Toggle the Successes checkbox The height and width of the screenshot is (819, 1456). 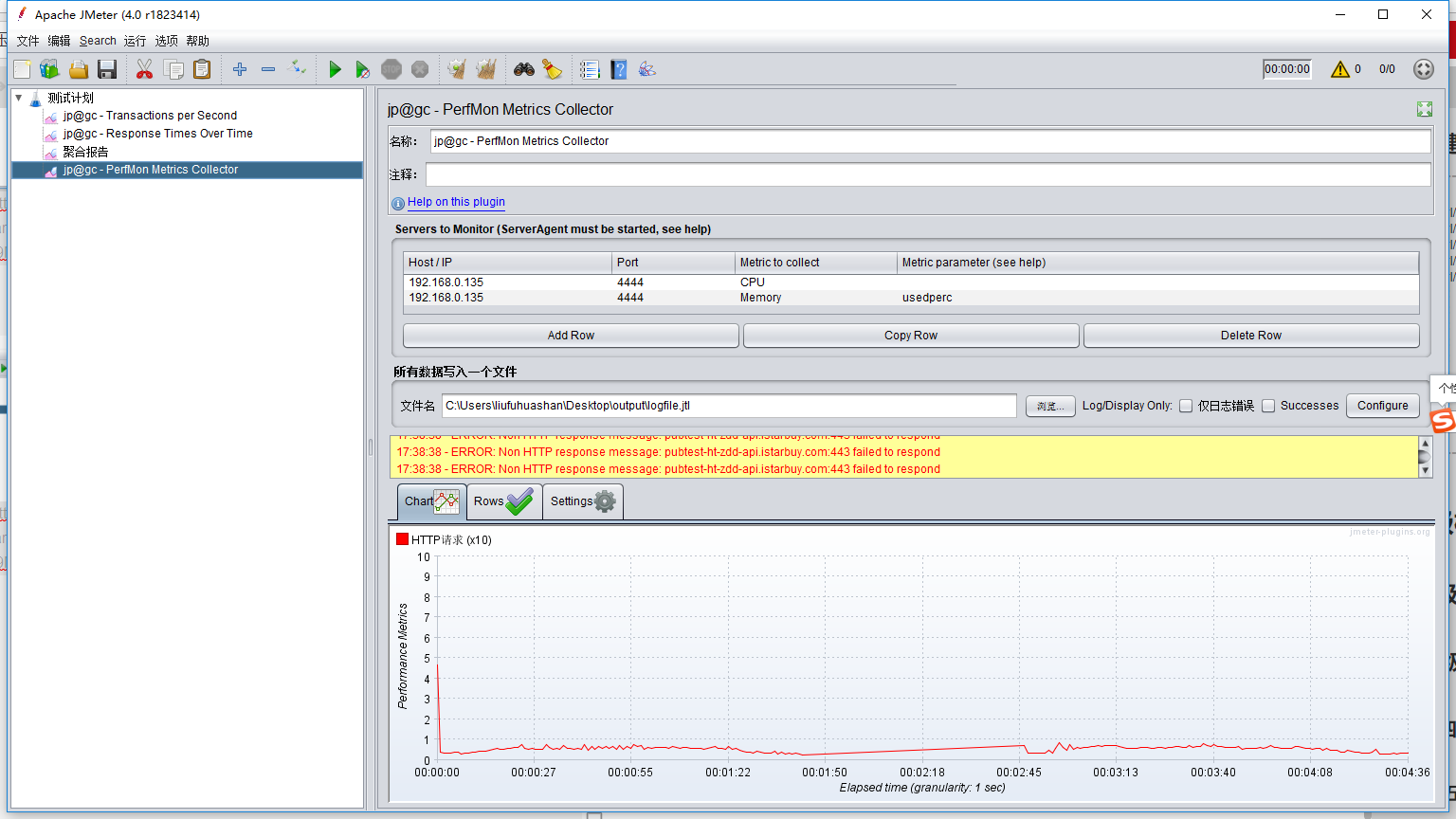point(1268,406)
